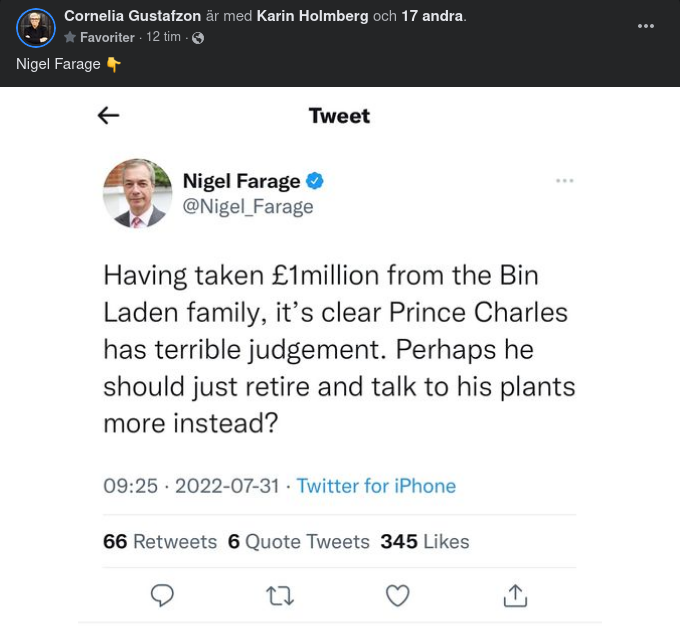Viewport: 680px width, 629px height.
Task: Open tweet's three-dot more menu
Action: pos(565,181)
